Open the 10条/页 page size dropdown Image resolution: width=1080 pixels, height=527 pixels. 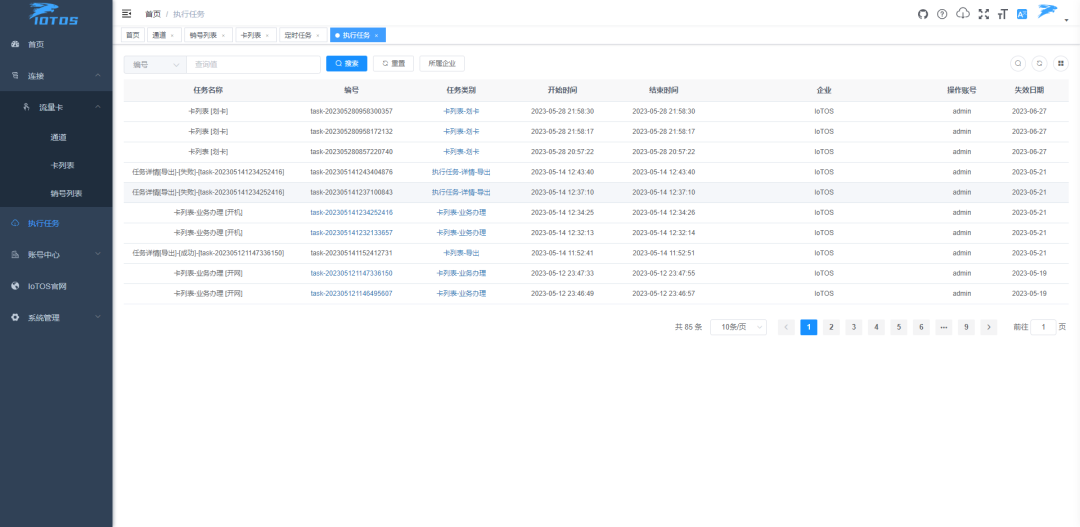pyautogui.click(x=738, y=327)
